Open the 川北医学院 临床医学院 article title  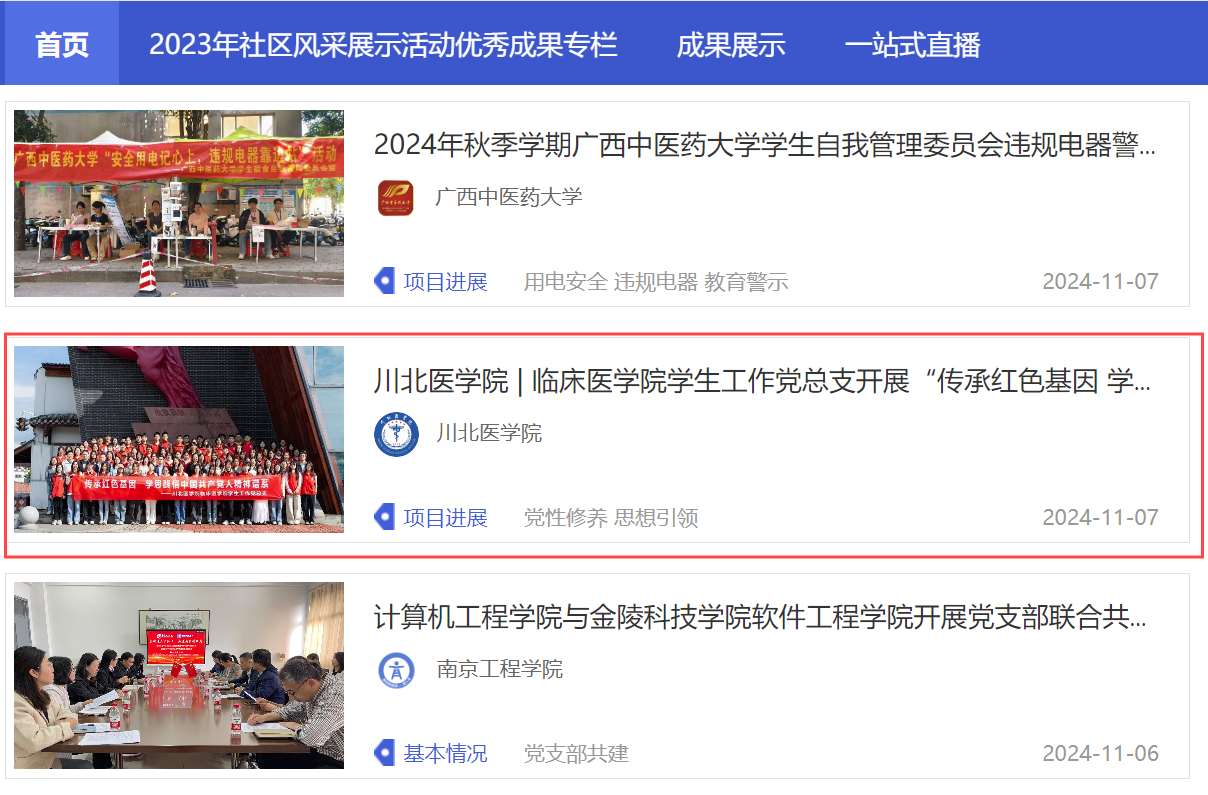click(763, 382)
